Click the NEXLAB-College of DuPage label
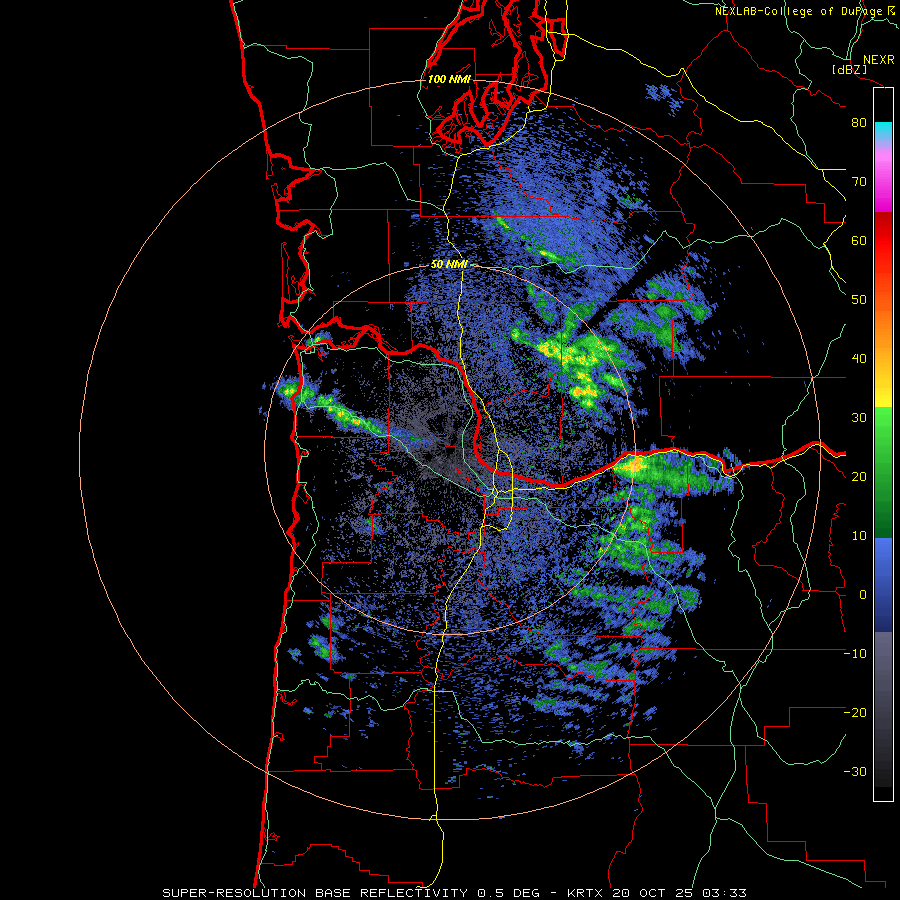 [x=800, y=11]
